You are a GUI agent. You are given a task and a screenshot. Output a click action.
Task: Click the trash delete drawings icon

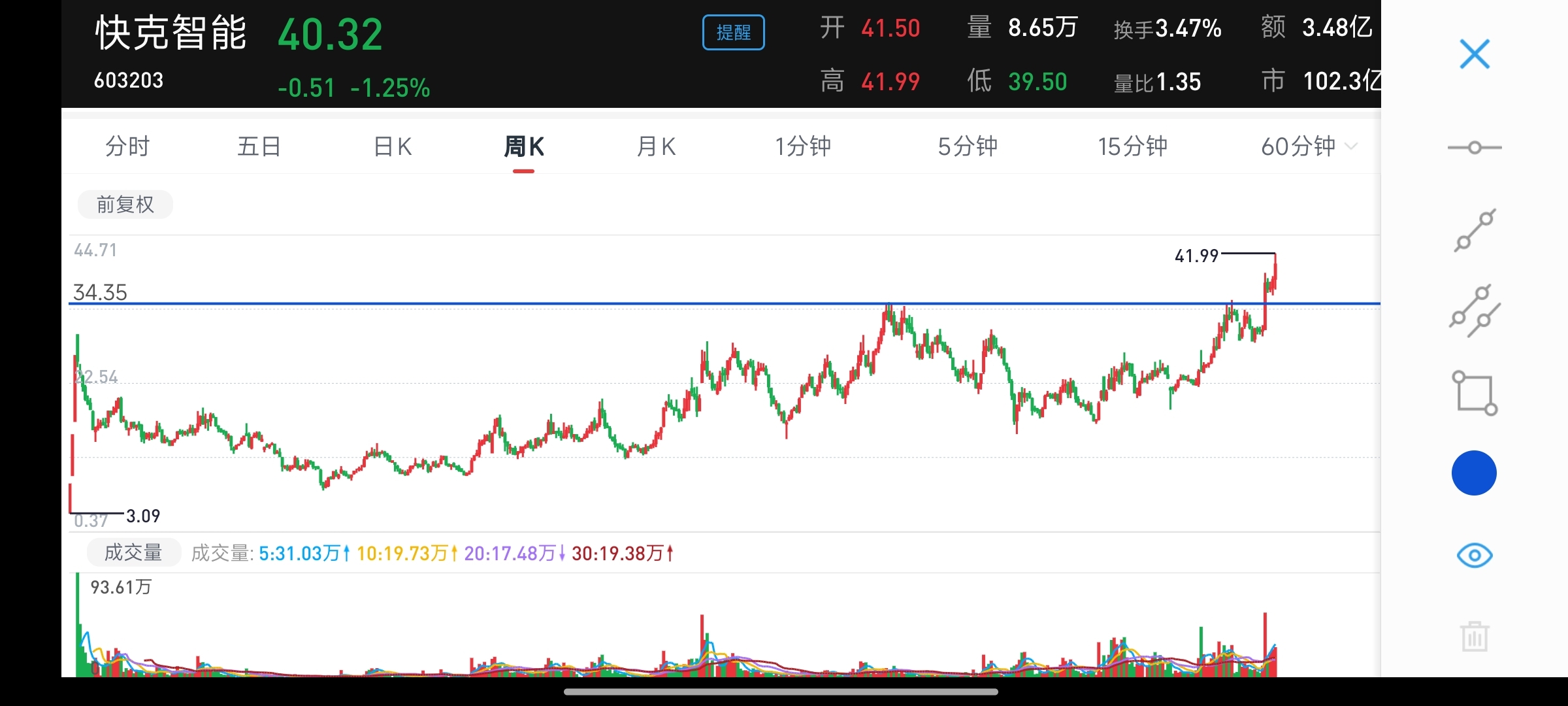[x=1475, y=636]
